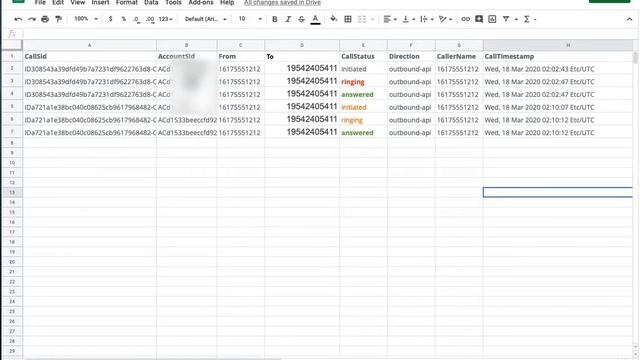This screenshot has width=640, height=360.
Task: Select row 13 header
Action: (x=12, y=192)
